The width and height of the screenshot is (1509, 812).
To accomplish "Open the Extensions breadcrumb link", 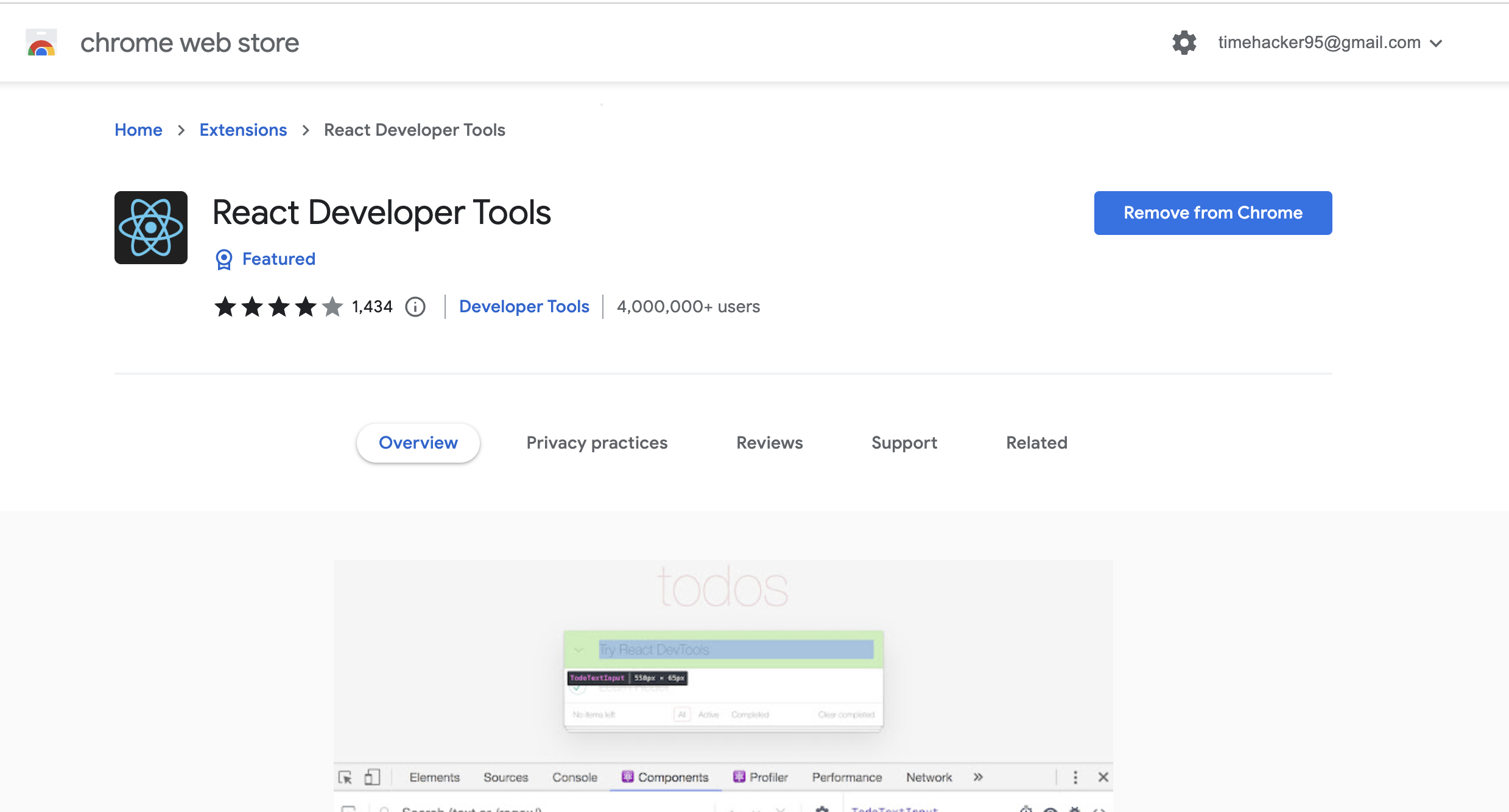I will point(243,130).
